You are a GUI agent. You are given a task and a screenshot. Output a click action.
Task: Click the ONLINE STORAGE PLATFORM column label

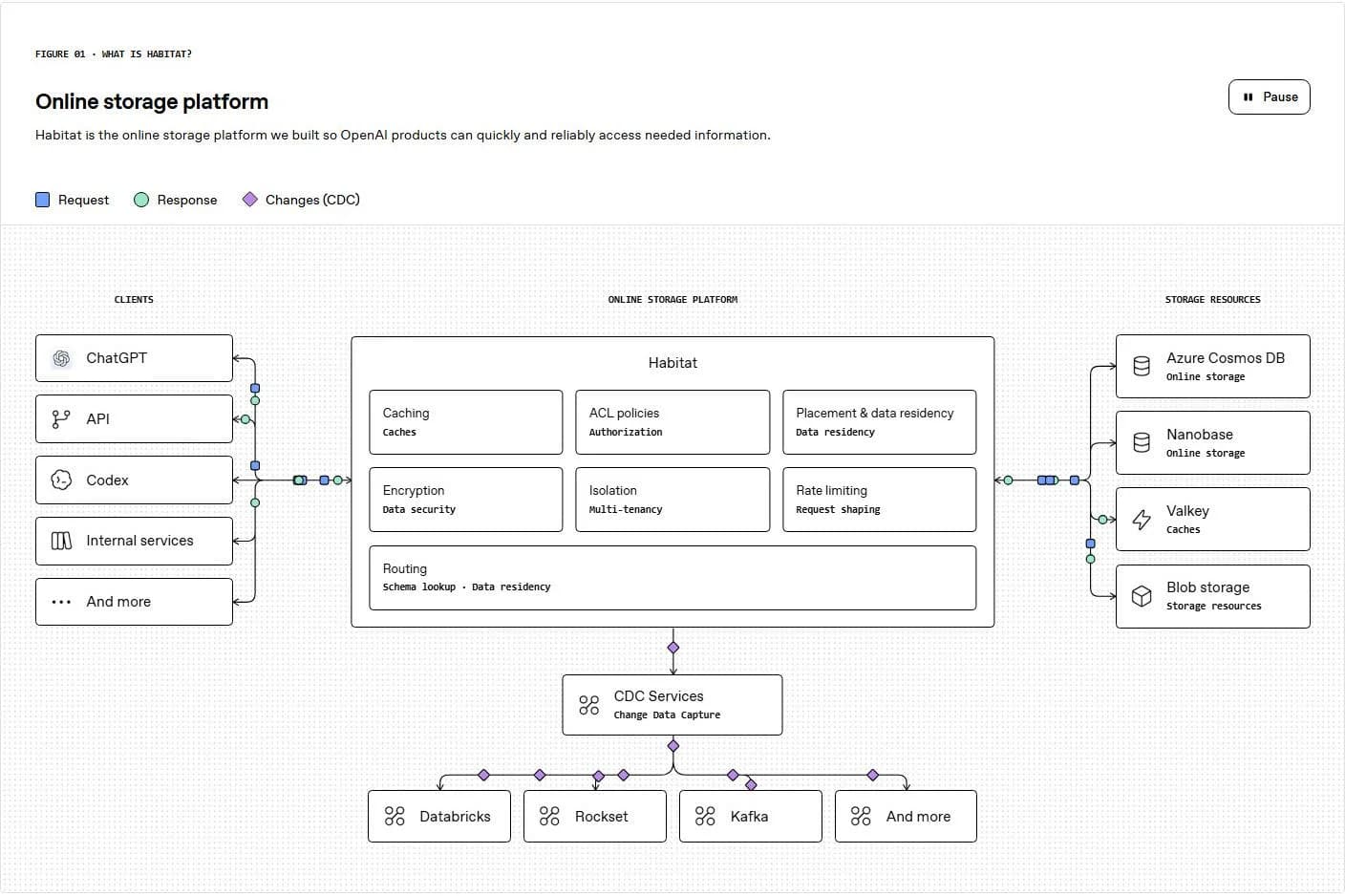tap(672, 300)
